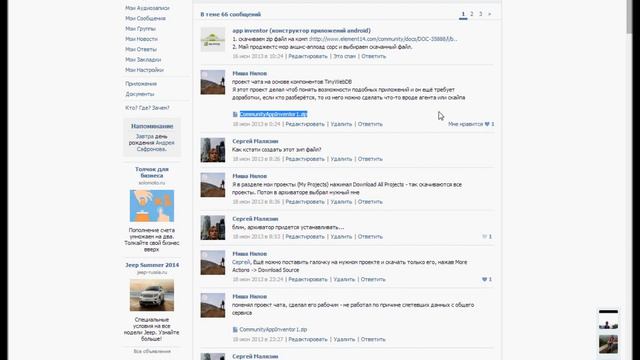This screenshot has width=640, height=360.
Task: Open Документы in the sidebar
Action: point(140,94)
